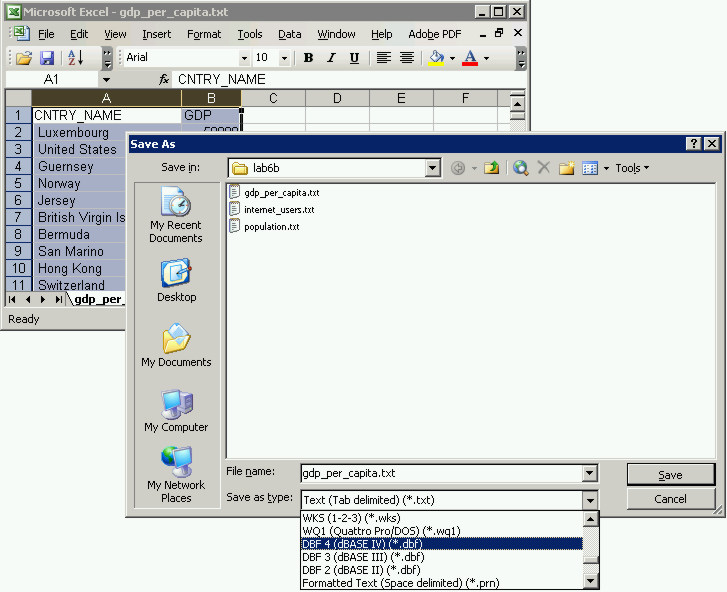Create a new folder in Save As dialog
Viewport: 727px width, 592px height.
tap(566, 168)
